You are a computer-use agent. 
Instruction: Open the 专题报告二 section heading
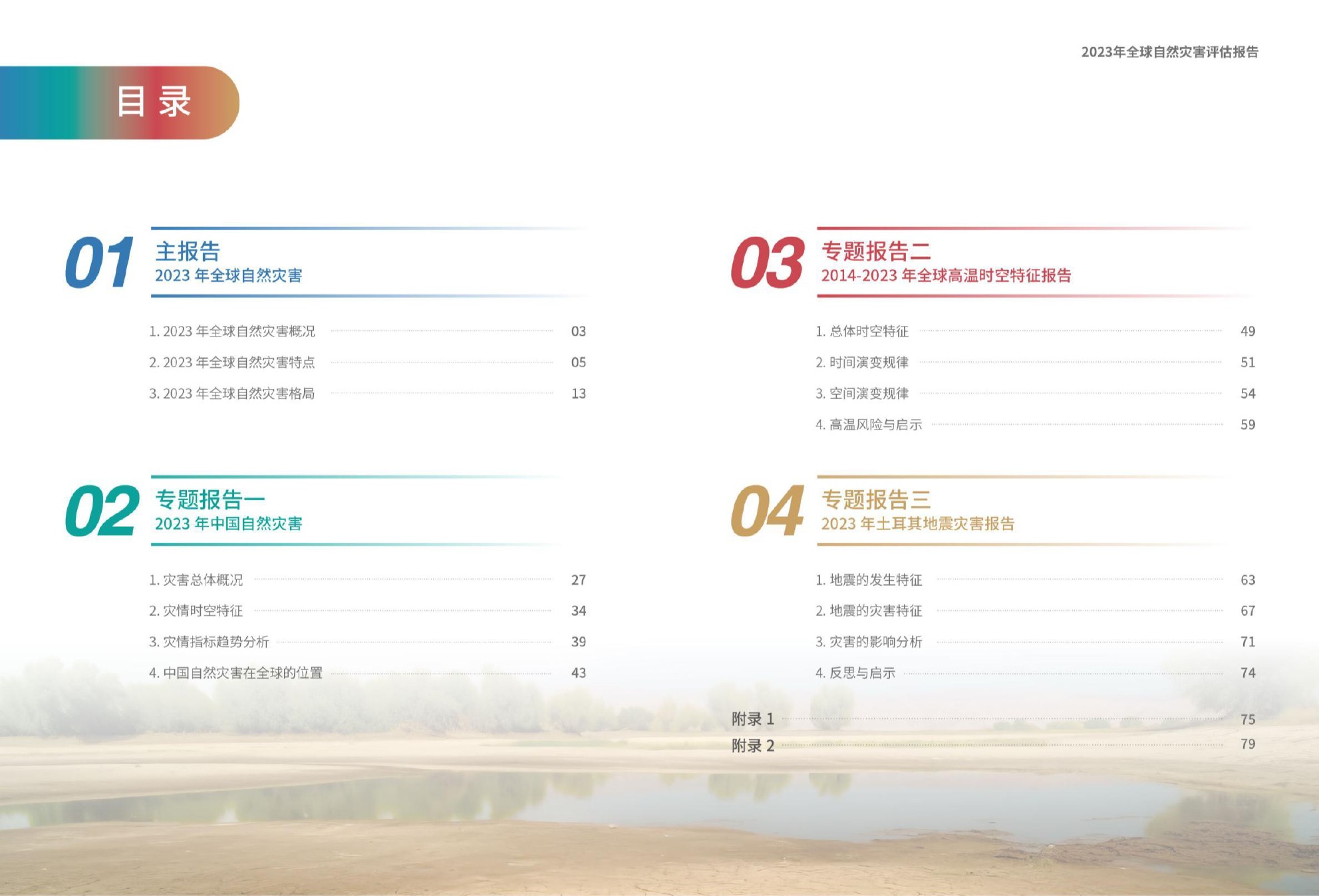click(x=876, y=251)
